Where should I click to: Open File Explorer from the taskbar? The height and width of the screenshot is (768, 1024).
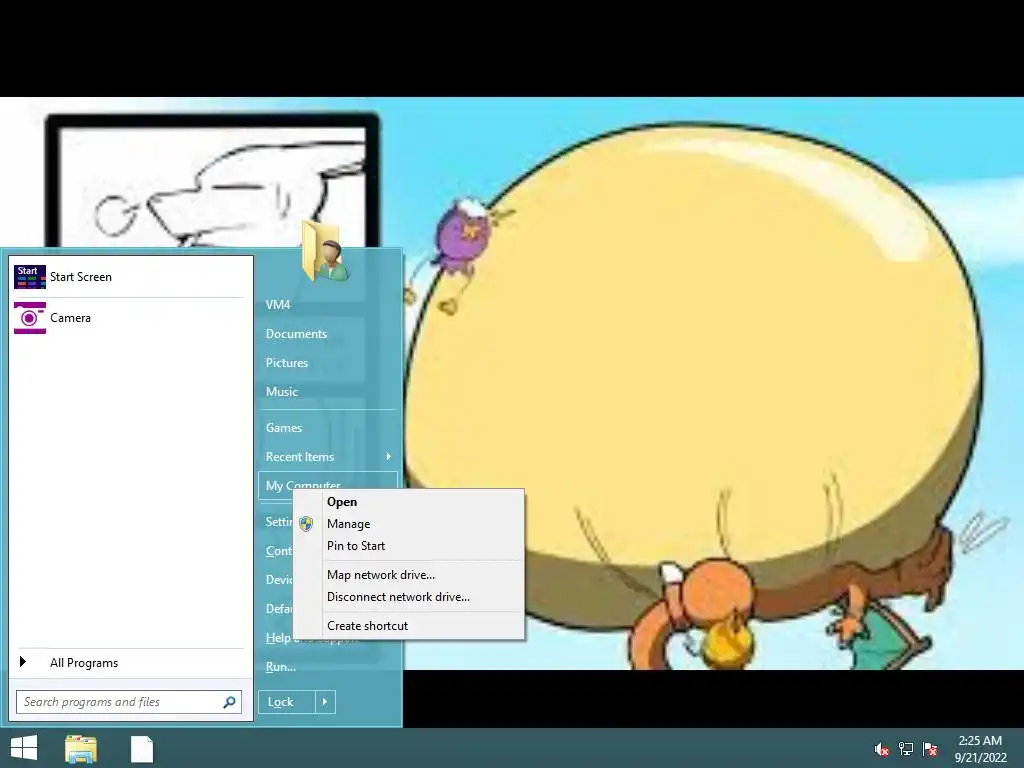[81, 749]
